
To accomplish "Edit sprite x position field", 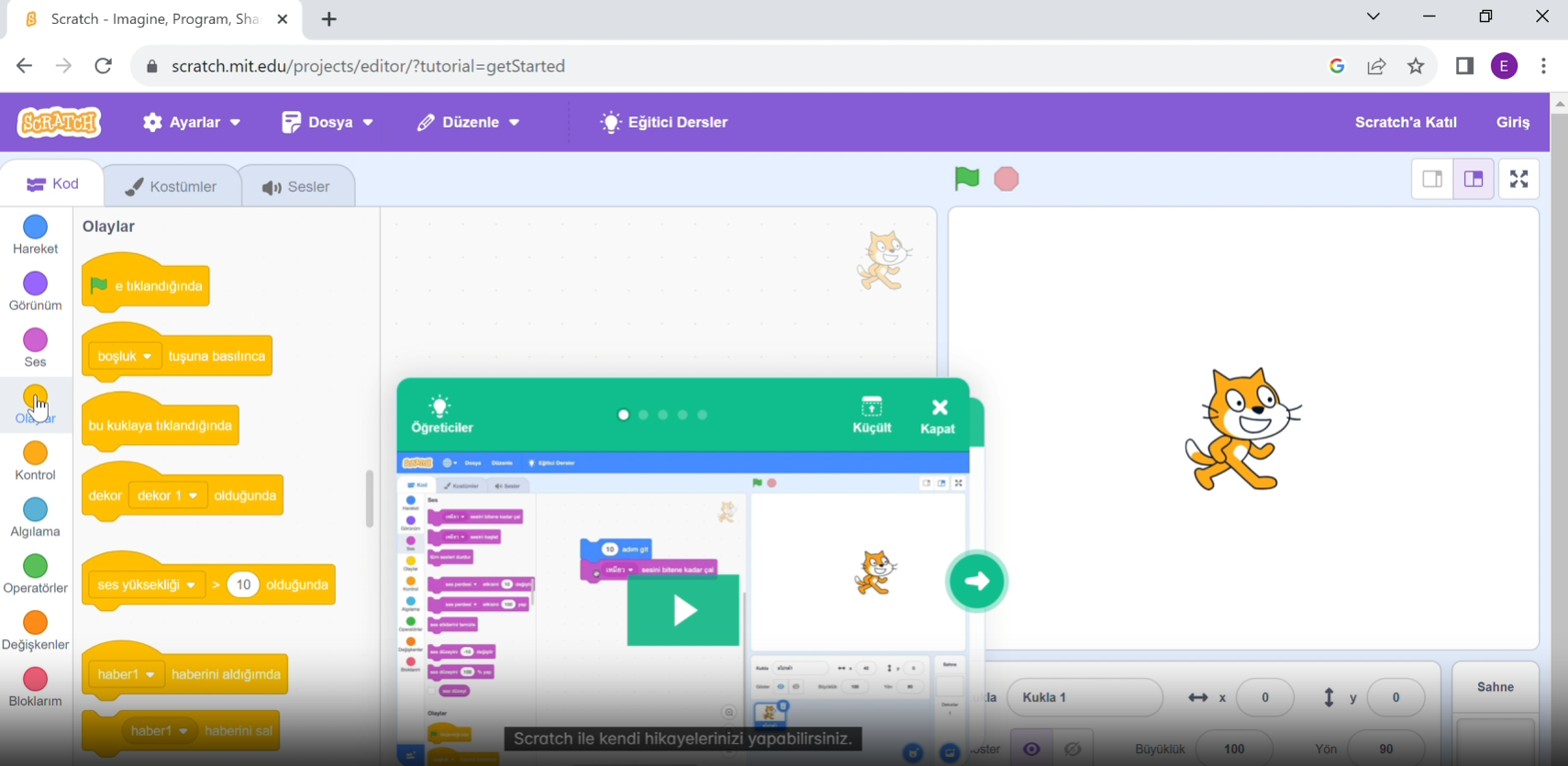I will (1264, 697).
